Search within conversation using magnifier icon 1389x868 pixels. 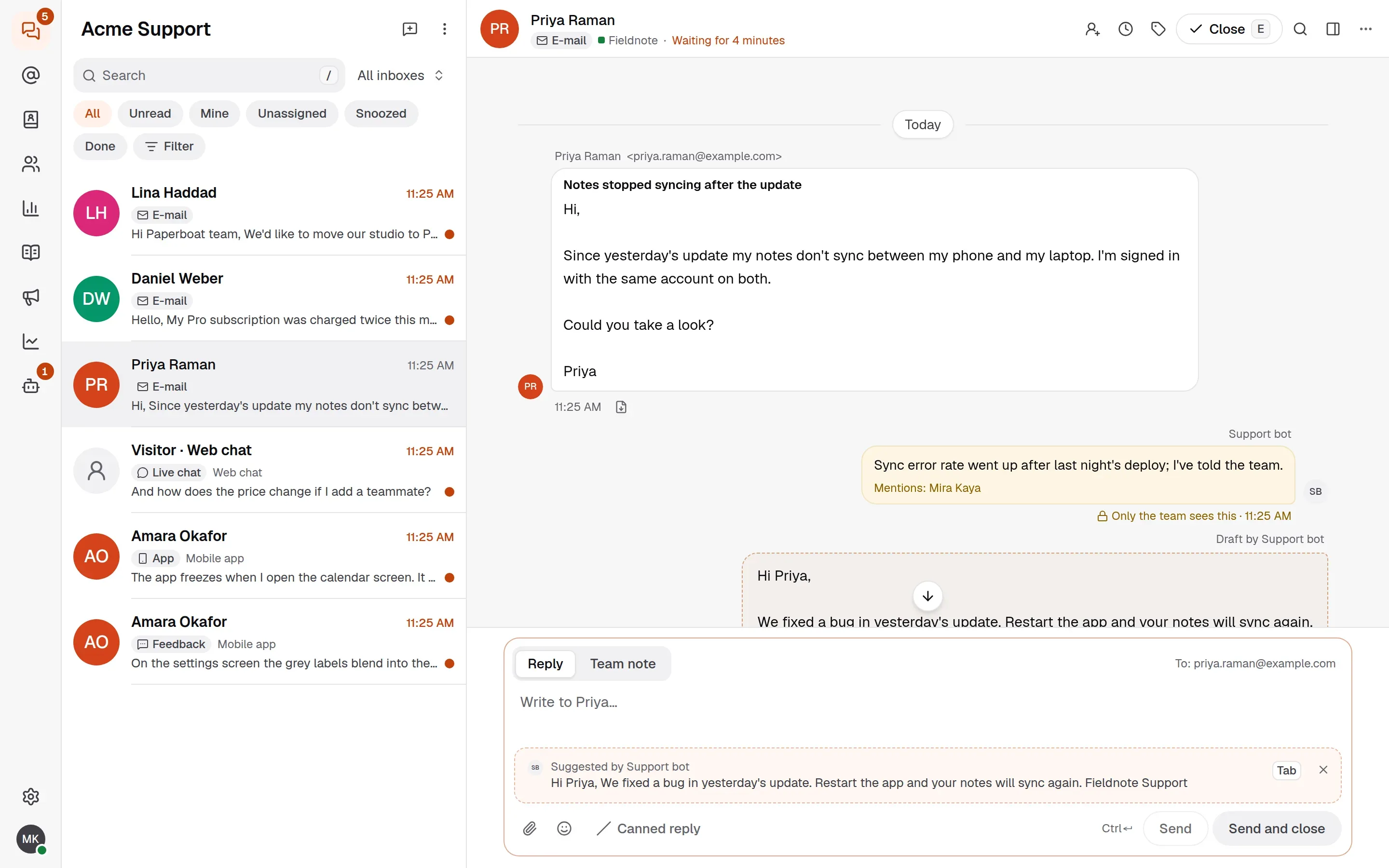click(x=1300, y=29)
